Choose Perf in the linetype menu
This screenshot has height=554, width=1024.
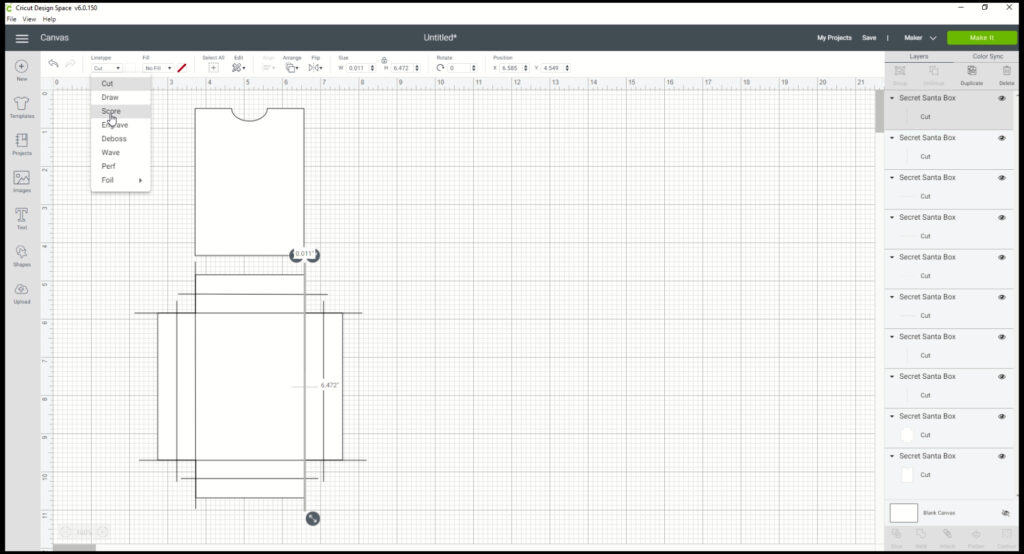(121, 166)
